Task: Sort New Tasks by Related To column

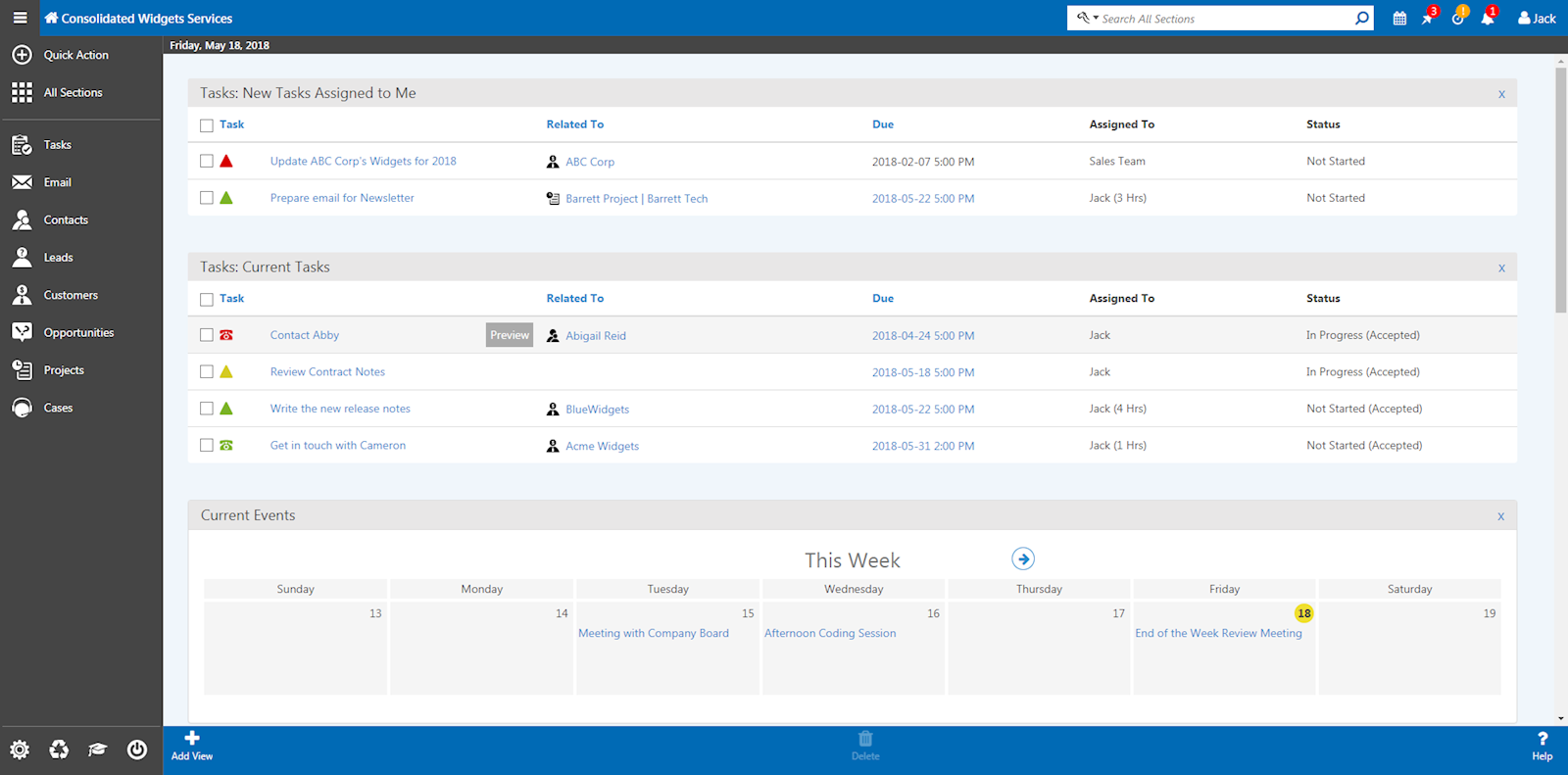Action: (575, 124)
